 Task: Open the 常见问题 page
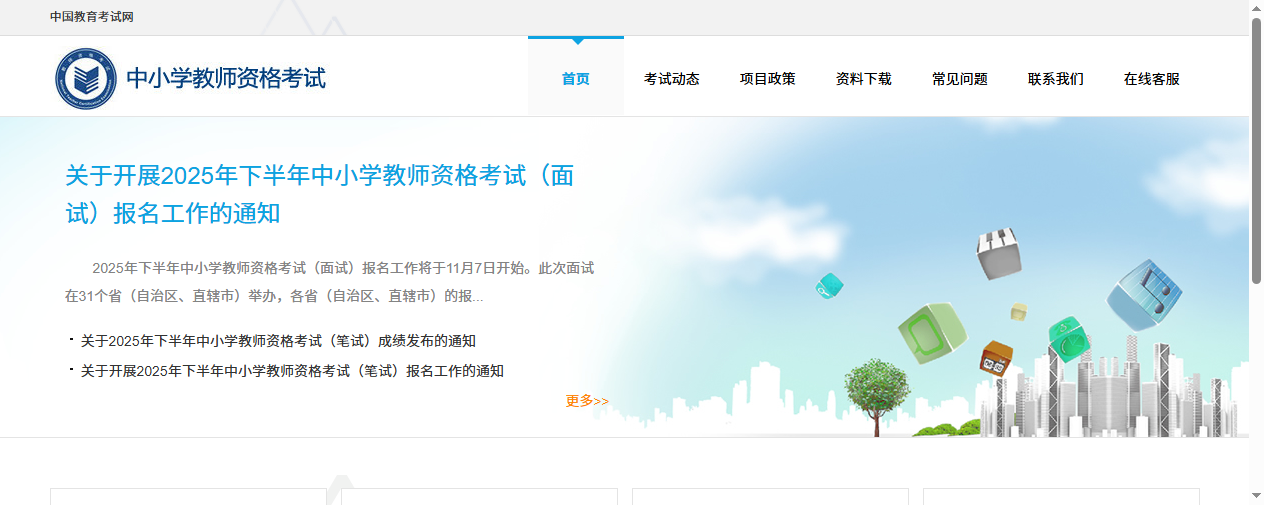(959, 79)
